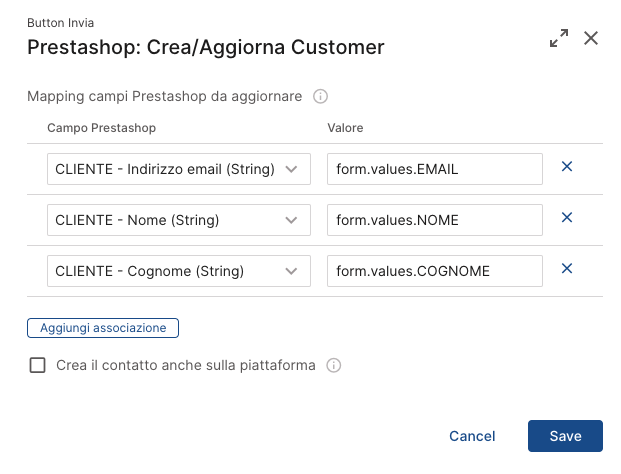Edit the form.values.NOME value field
Viewport: 621px width, 474px height.
435,220
